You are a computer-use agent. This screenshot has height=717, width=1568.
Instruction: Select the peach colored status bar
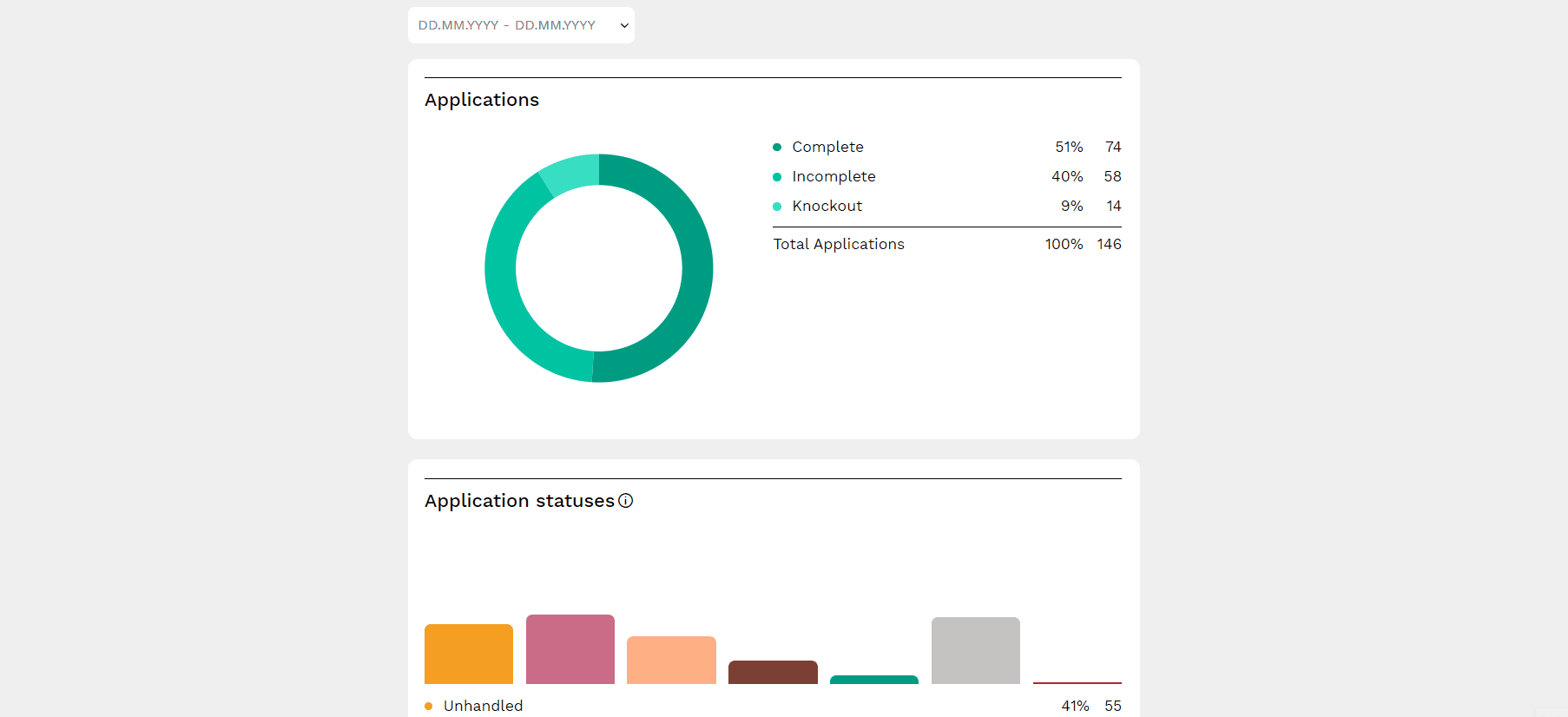(x=671, y=660)
